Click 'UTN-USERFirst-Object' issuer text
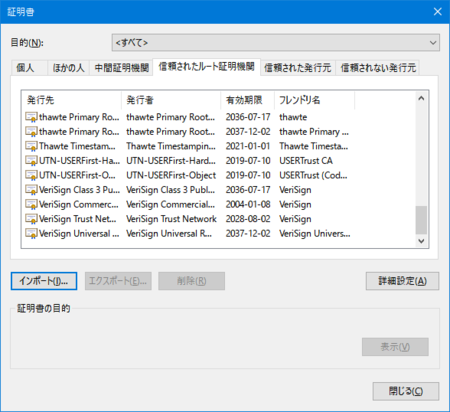The height and width of the screenshot is (412, 450). click(171, 175)
